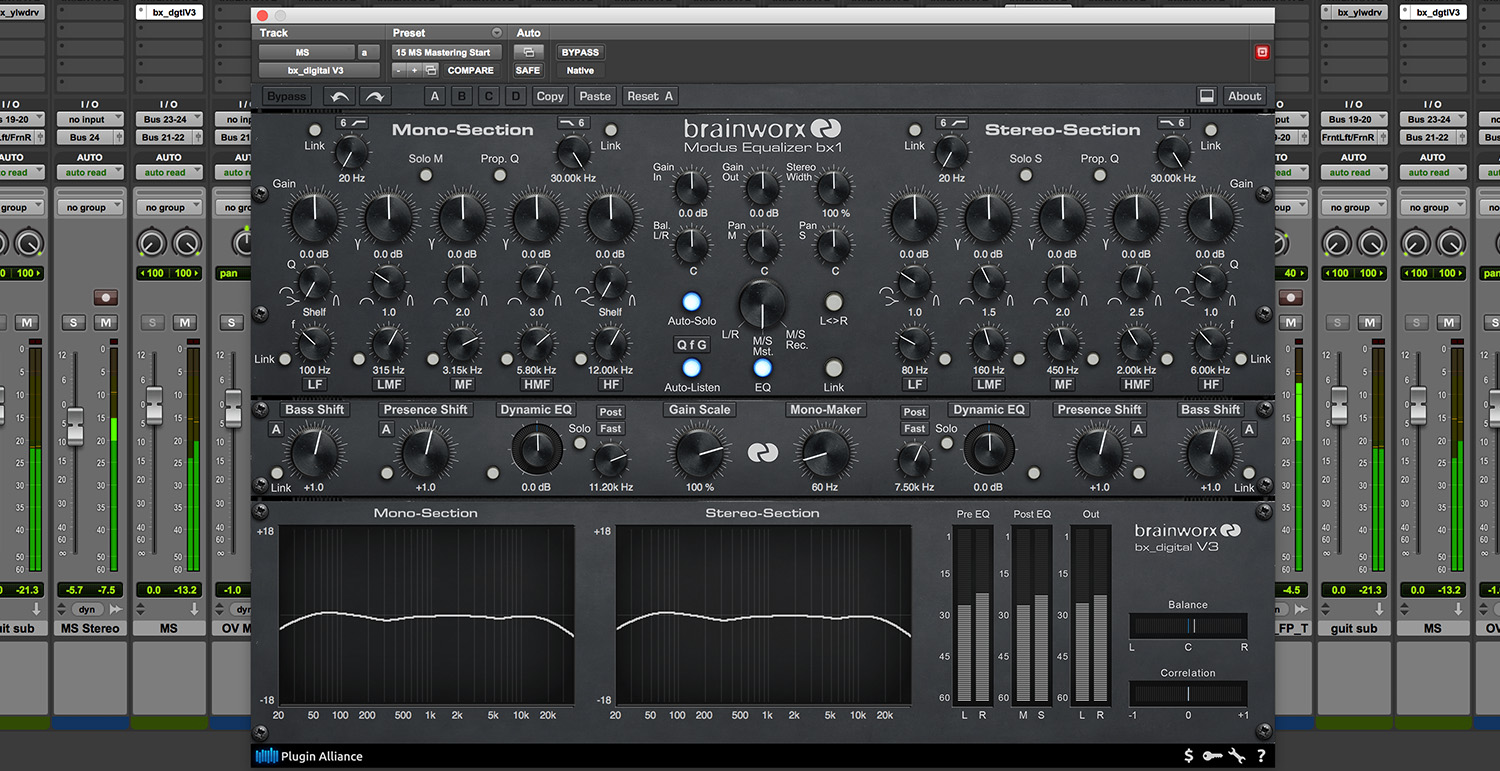The image size is (1500, 771).
Task: Toggle the Post button in mono Dynamic EQ
Action: tap(611, 412)
